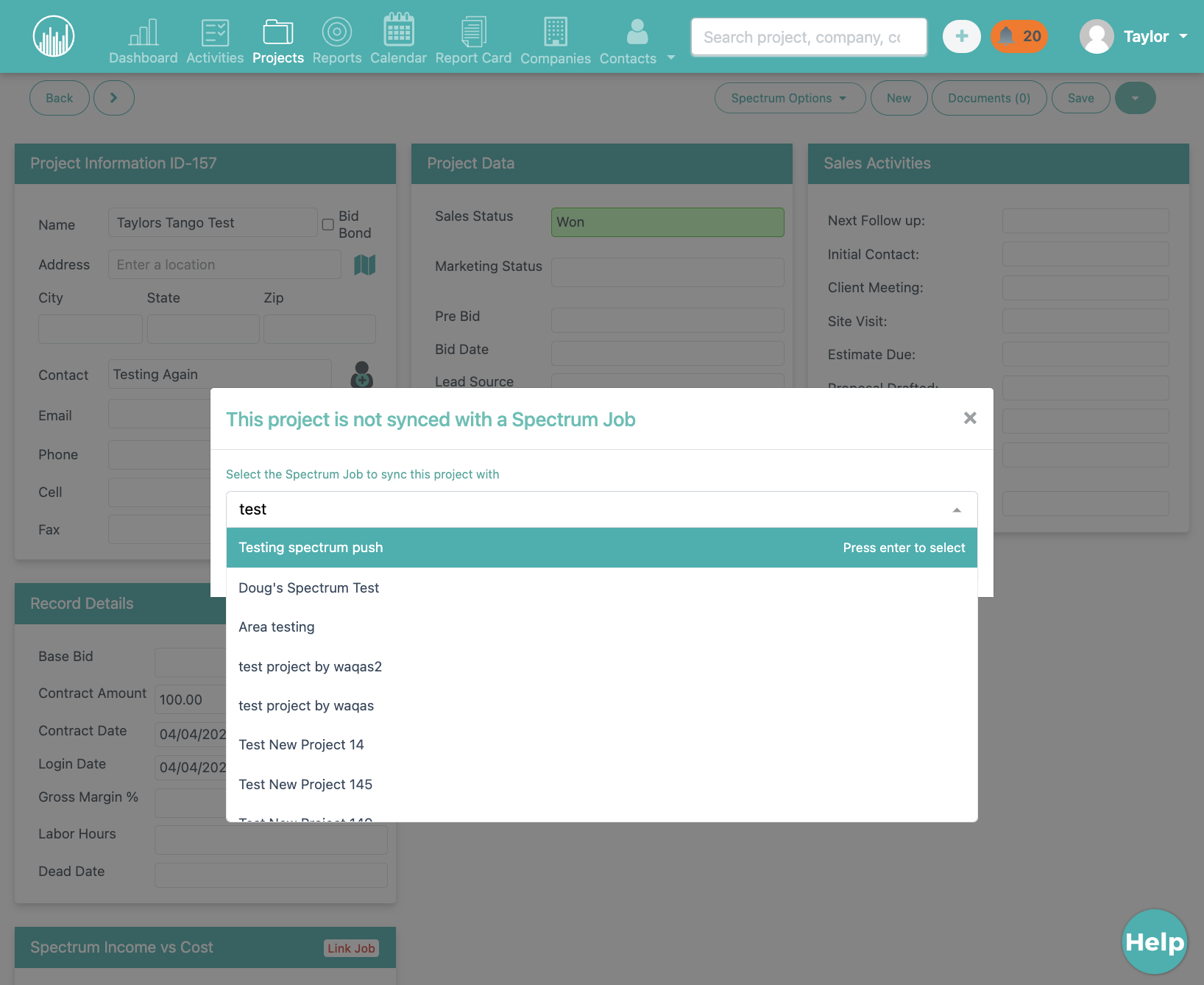Select Test New Project 14 option

point(602,745)
